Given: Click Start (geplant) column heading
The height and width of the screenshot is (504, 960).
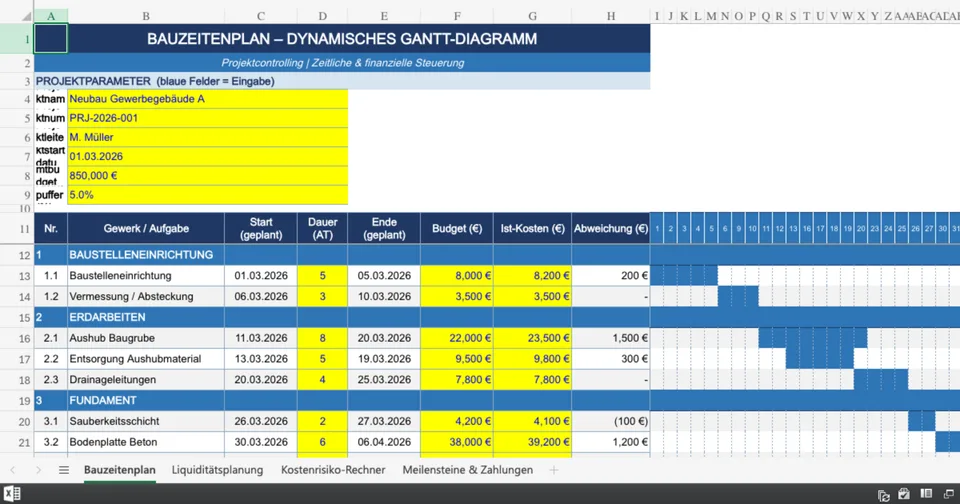Looking at the screenshot, I should pyautogui.click(x=261, y=228).
